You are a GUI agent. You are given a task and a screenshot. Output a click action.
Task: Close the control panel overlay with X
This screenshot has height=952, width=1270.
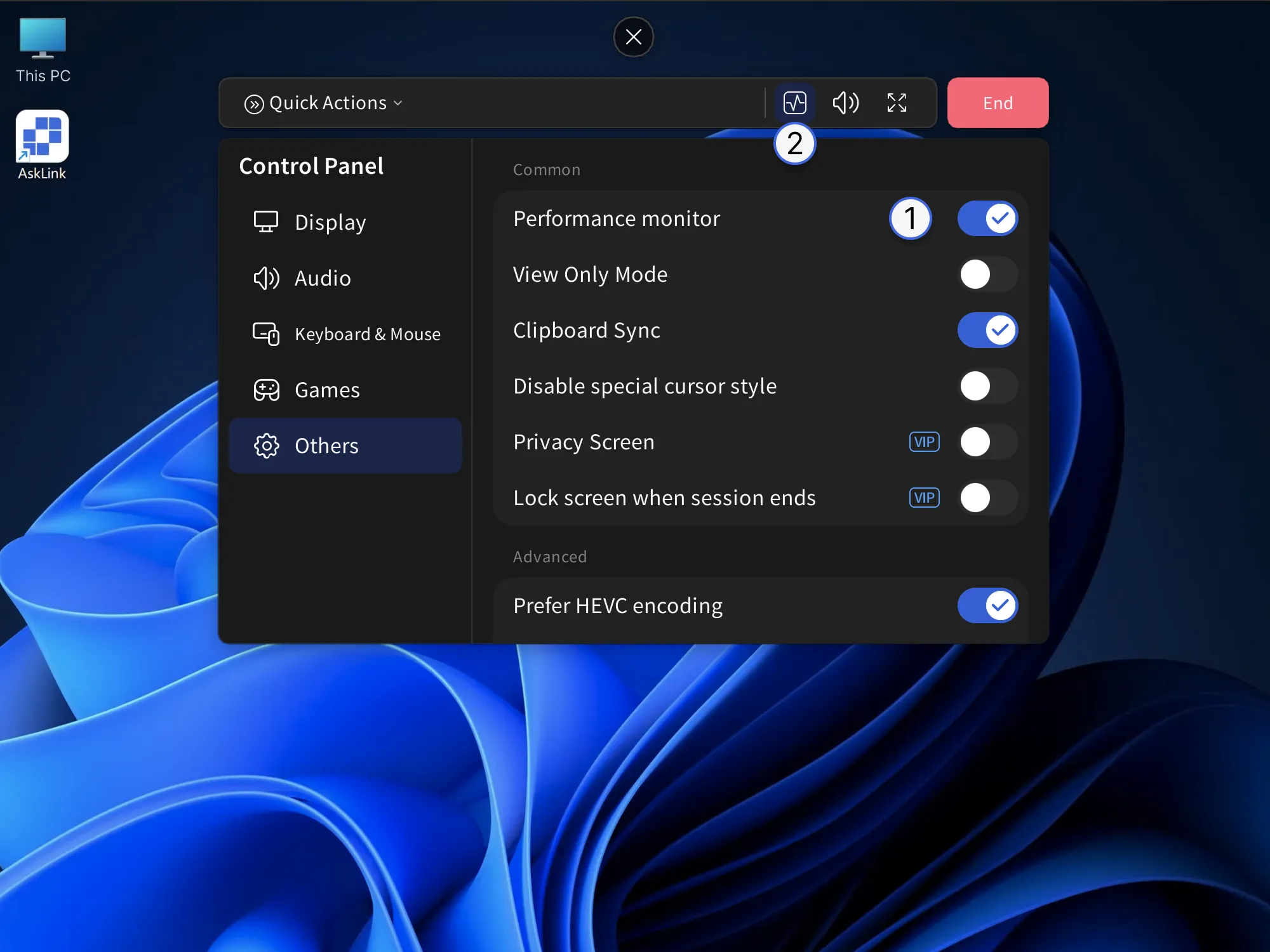pyautogui.click(x=633, y=37)
